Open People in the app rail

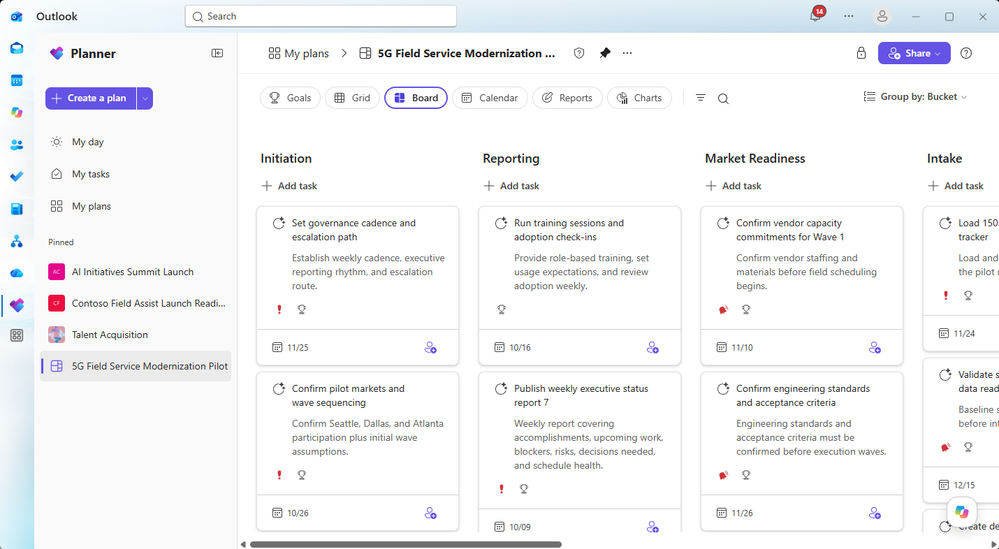click(x=17, y=145)
